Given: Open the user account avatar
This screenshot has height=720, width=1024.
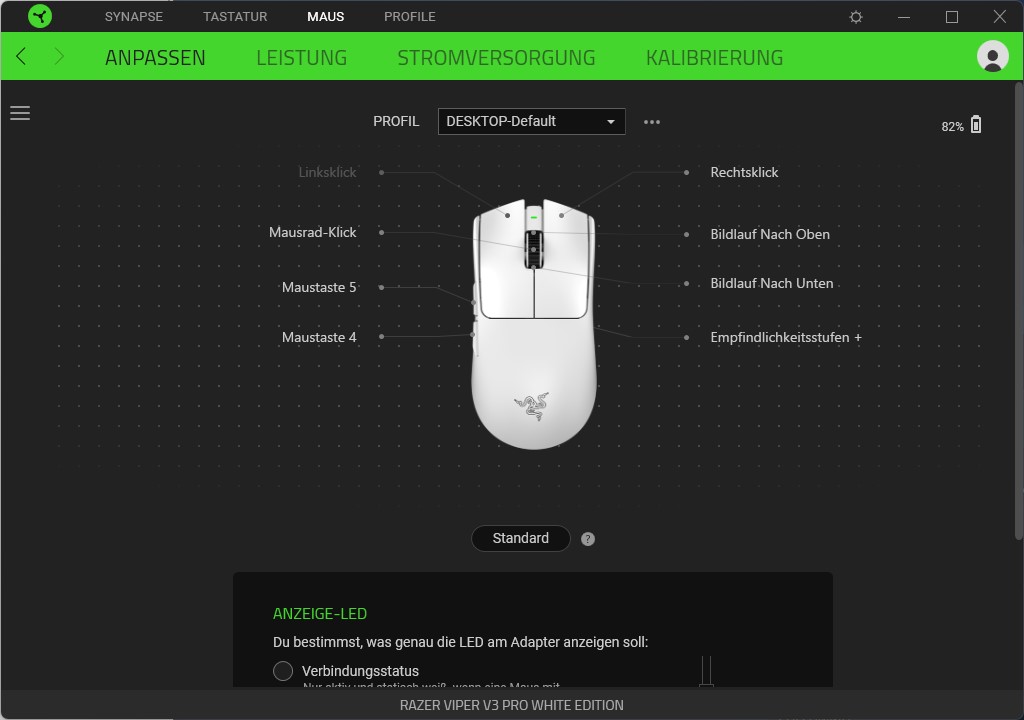Looking at the screenshot, I should [992, 56].
